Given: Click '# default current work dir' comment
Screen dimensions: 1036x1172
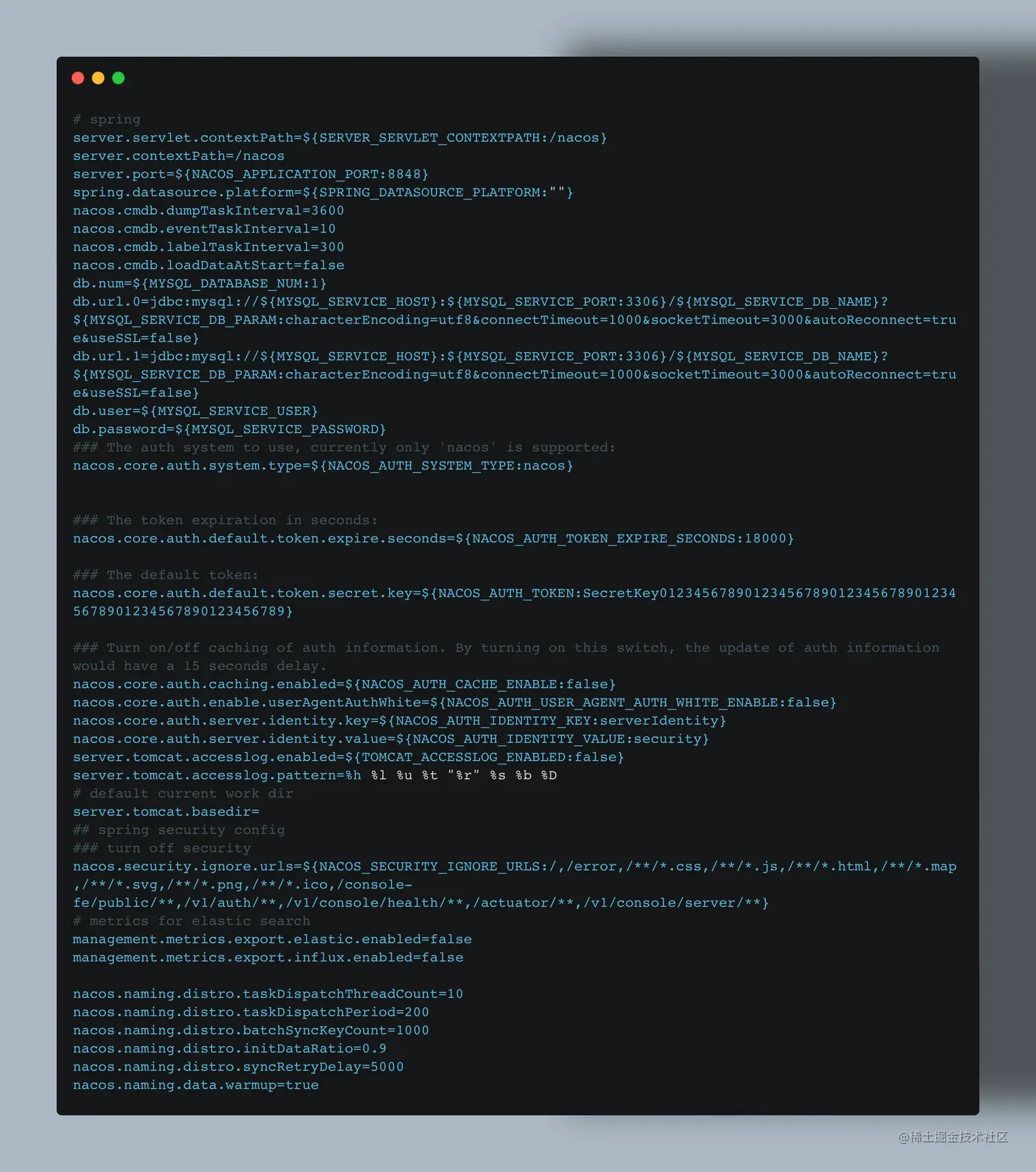Looking at the screenshot, I should [183, 794].
